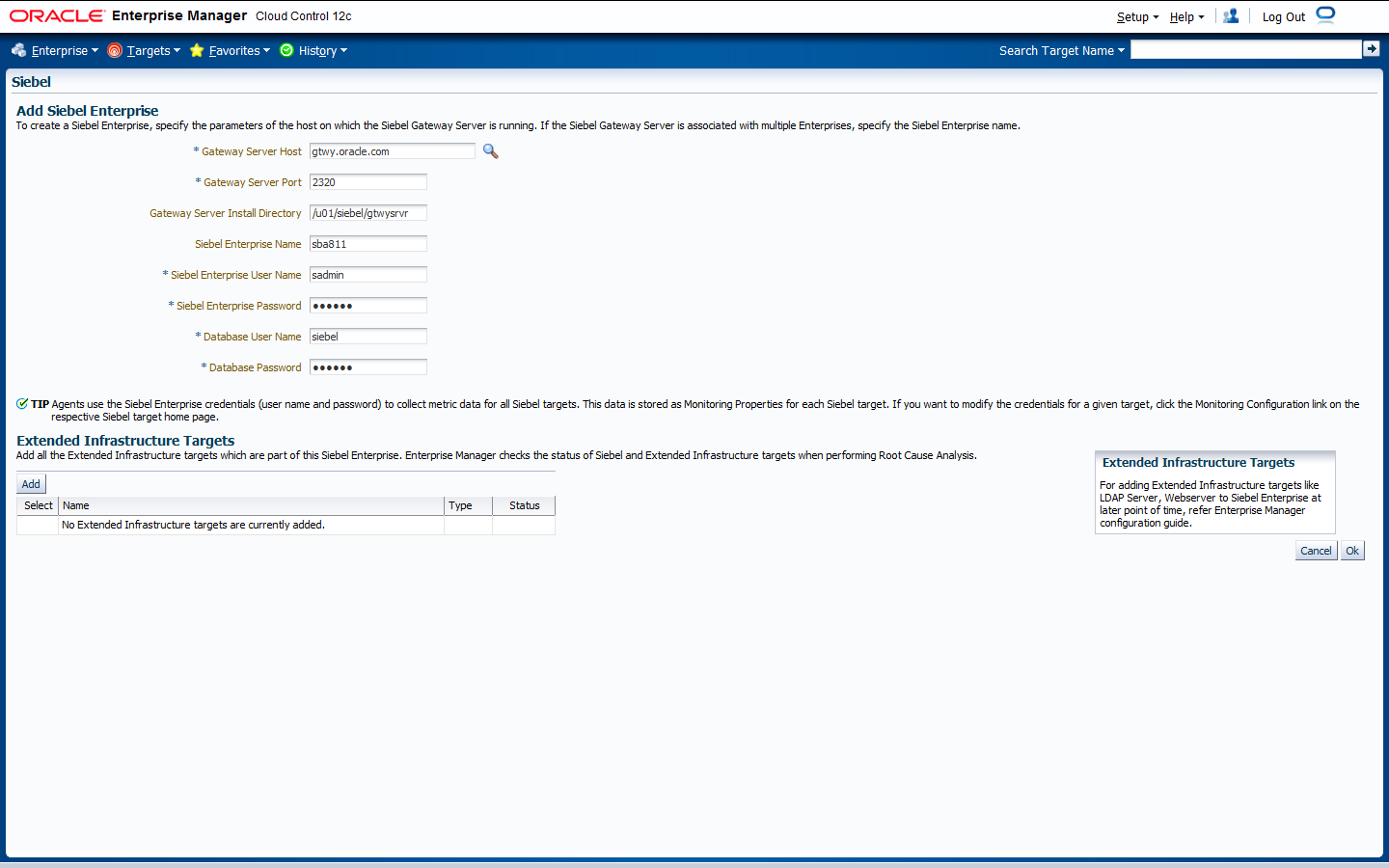Viewport: 1389px width, 868px height.
Task: Click 'No Extended Infrastructure targets are currently added' row
Action: (286, 526)
